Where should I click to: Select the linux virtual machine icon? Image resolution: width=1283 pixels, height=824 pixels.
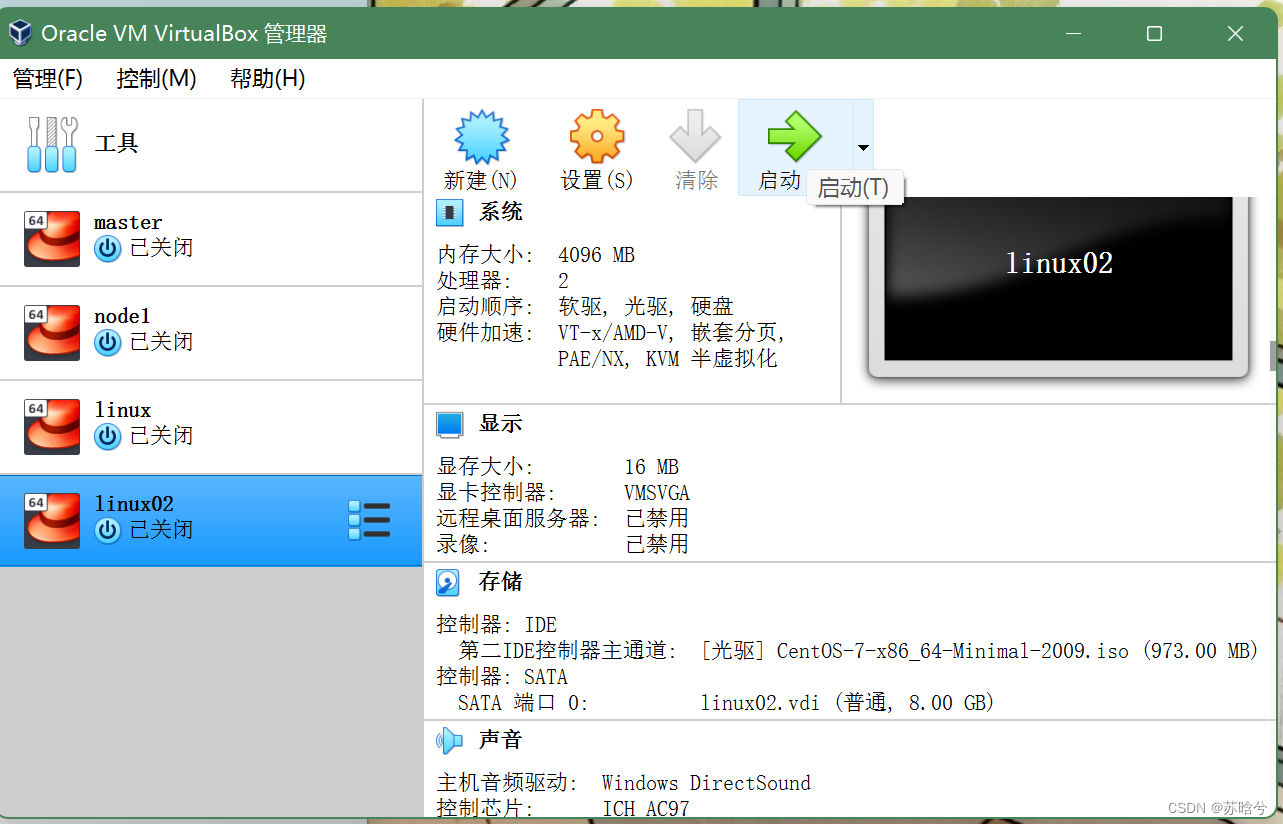(52, 426)
